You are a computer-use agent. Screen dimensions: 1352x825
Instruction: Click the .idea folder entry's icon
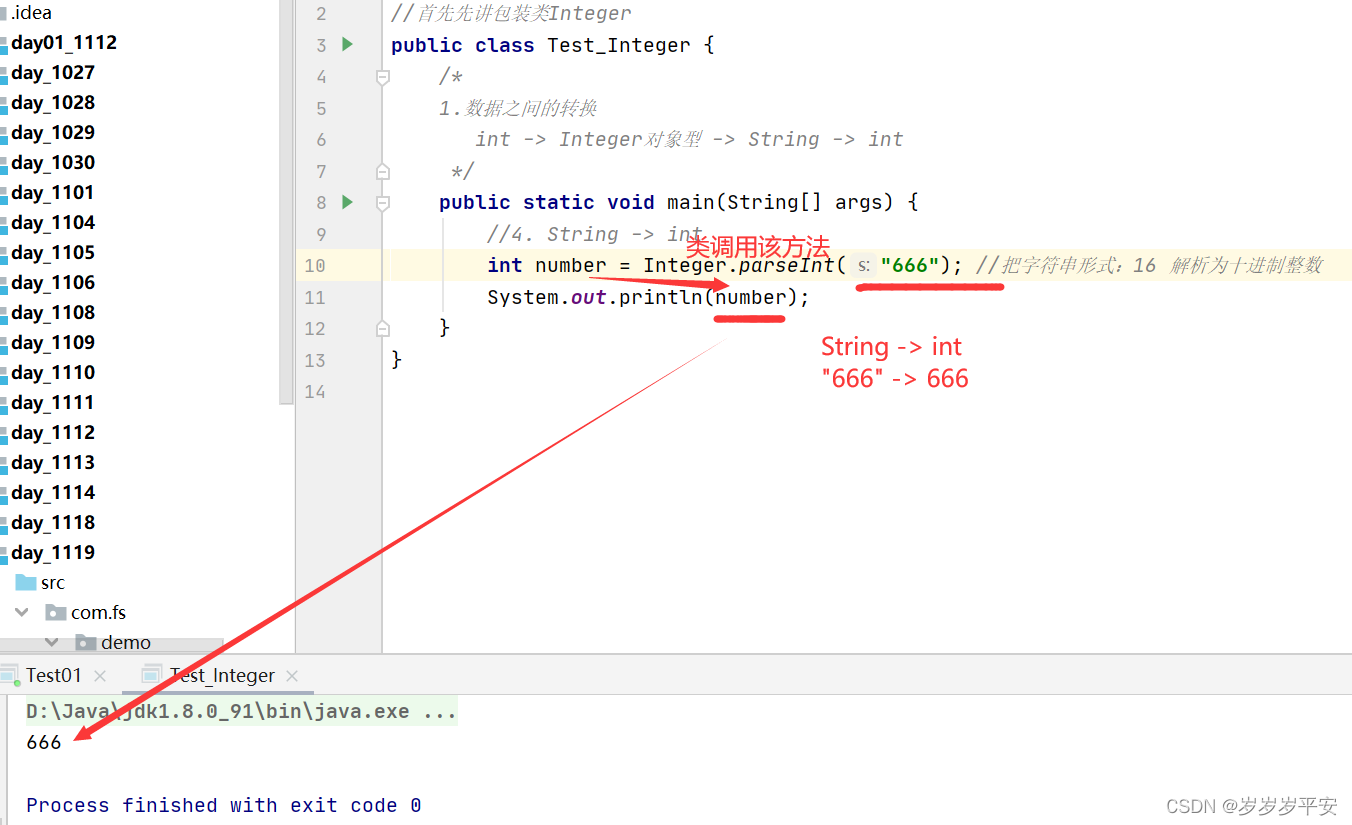(x=5, y=12)
